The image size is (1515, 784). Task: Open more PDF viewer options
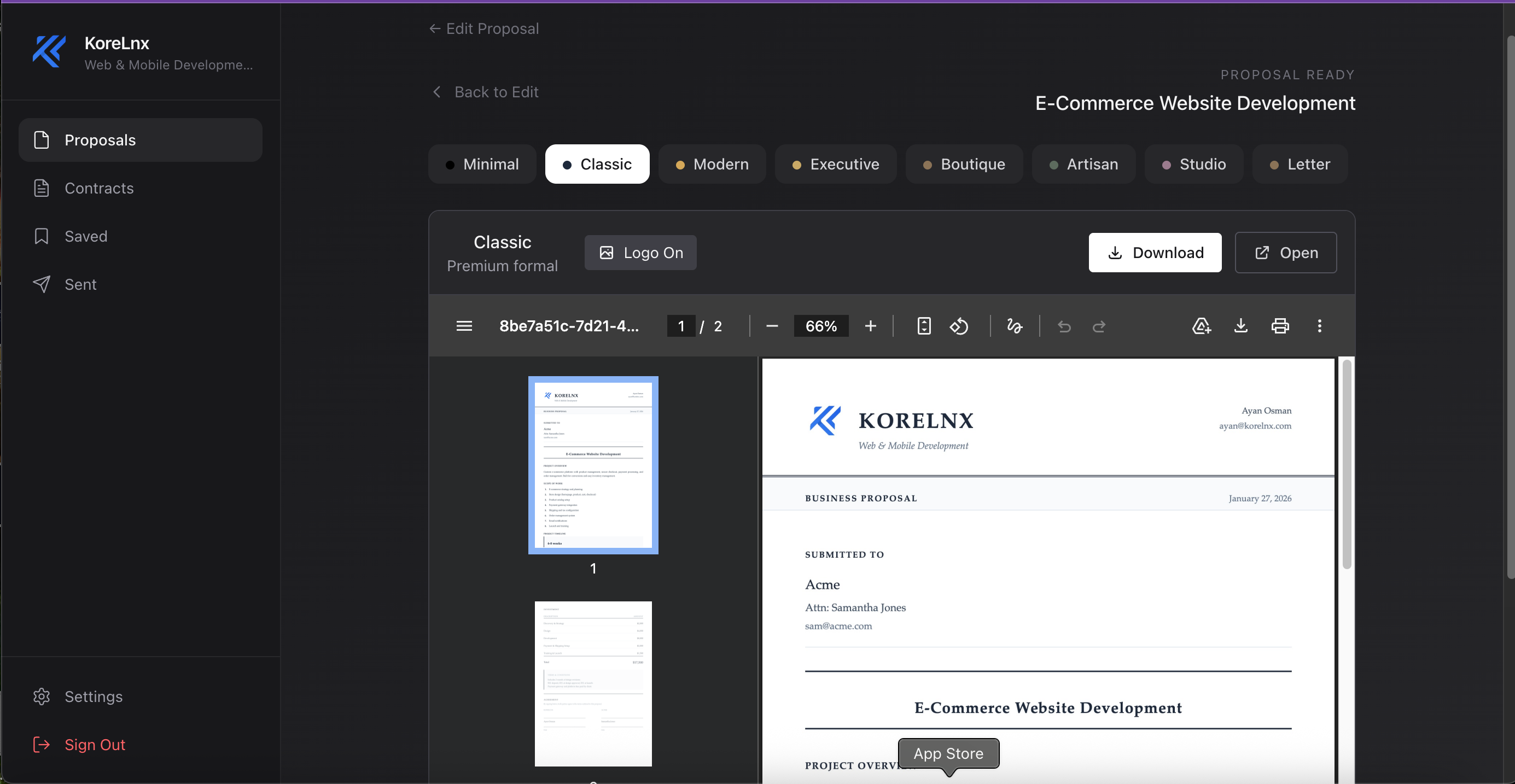(1319, 326)
